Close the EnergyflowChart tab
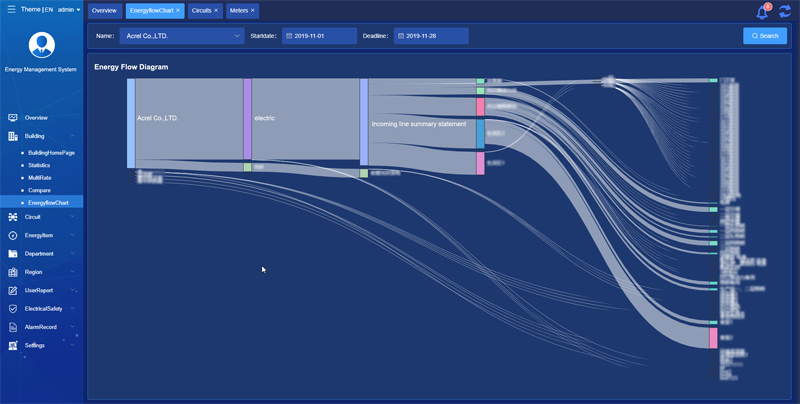800x404 pixels. click(178, 10)
